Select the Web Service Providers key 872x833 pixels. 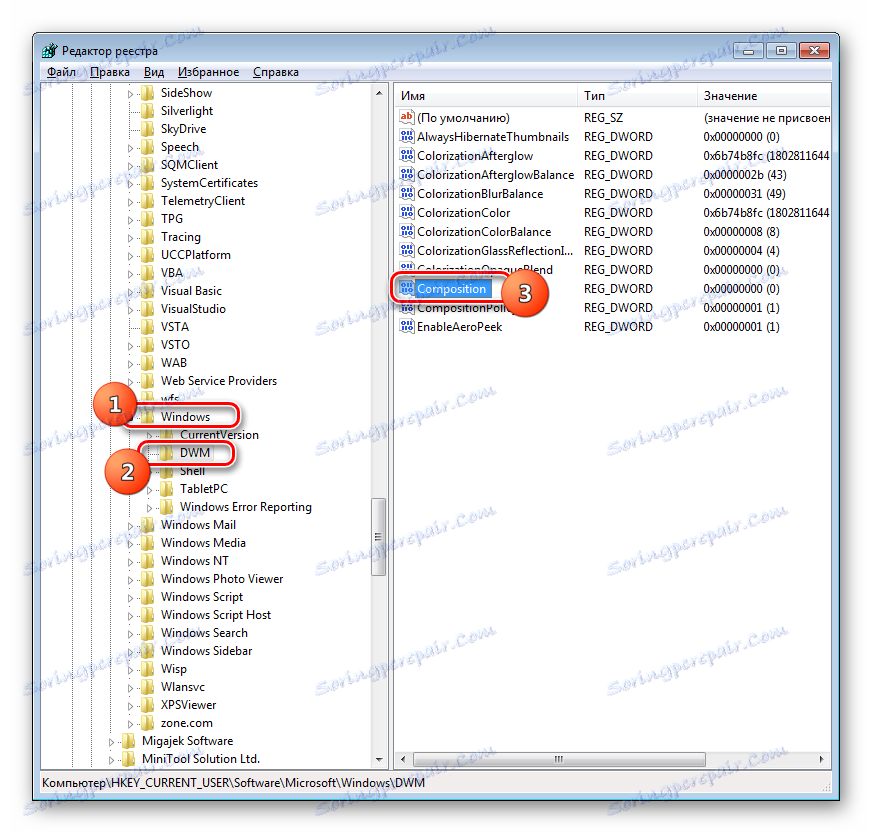(x=219, y=381)
